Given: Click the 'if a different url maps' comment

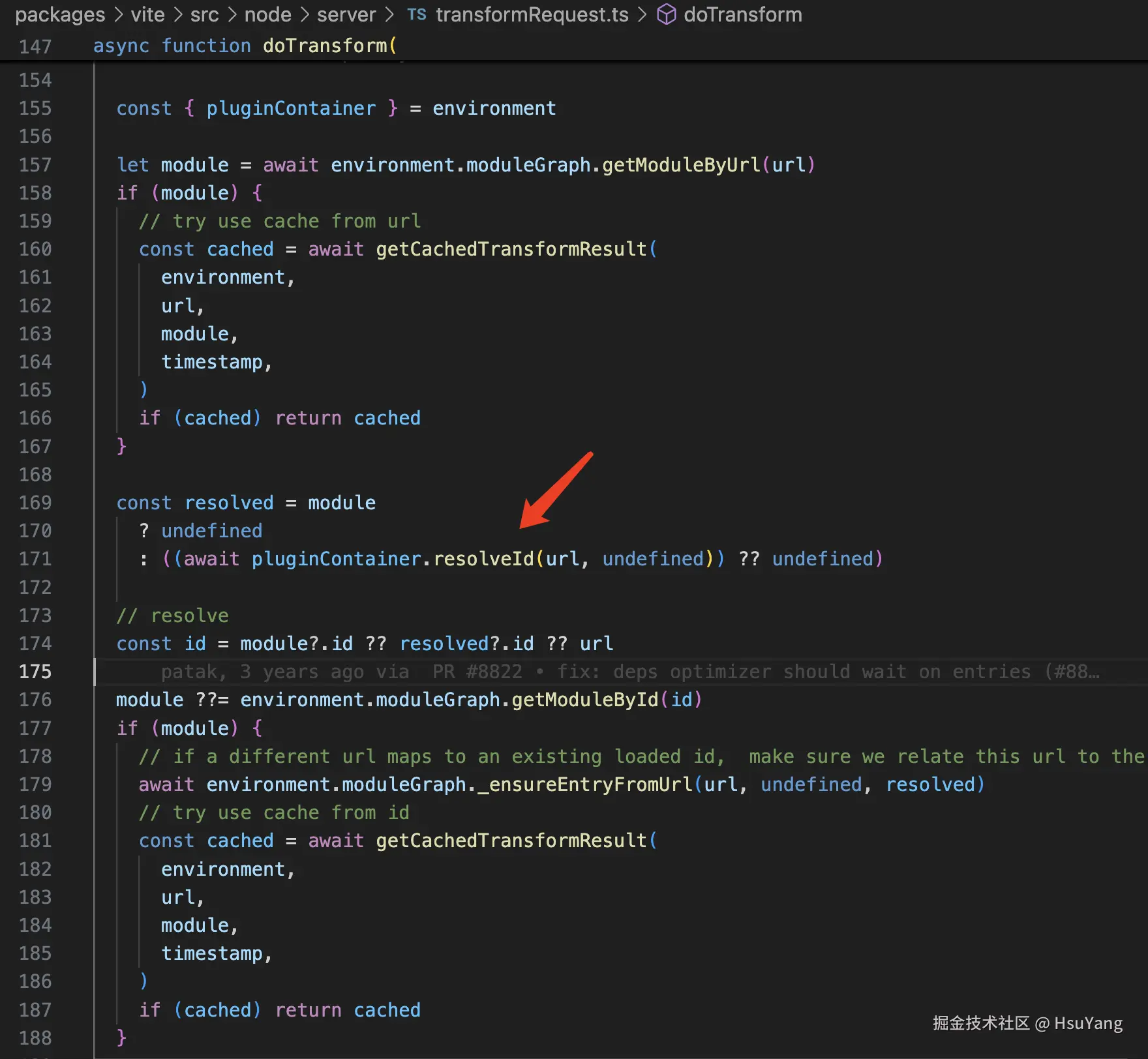Looking at the screenshot, I should (642, 756).
